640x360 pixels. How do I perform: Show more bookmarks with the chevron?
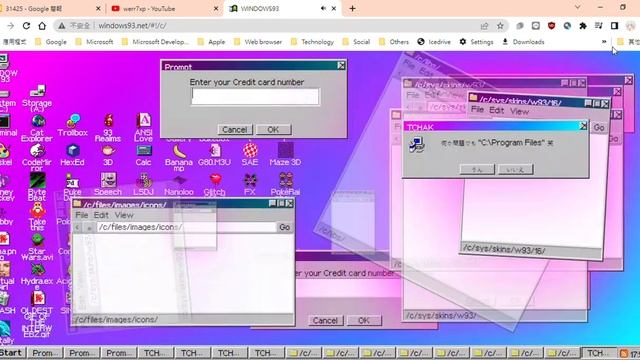tap(604, 42)
